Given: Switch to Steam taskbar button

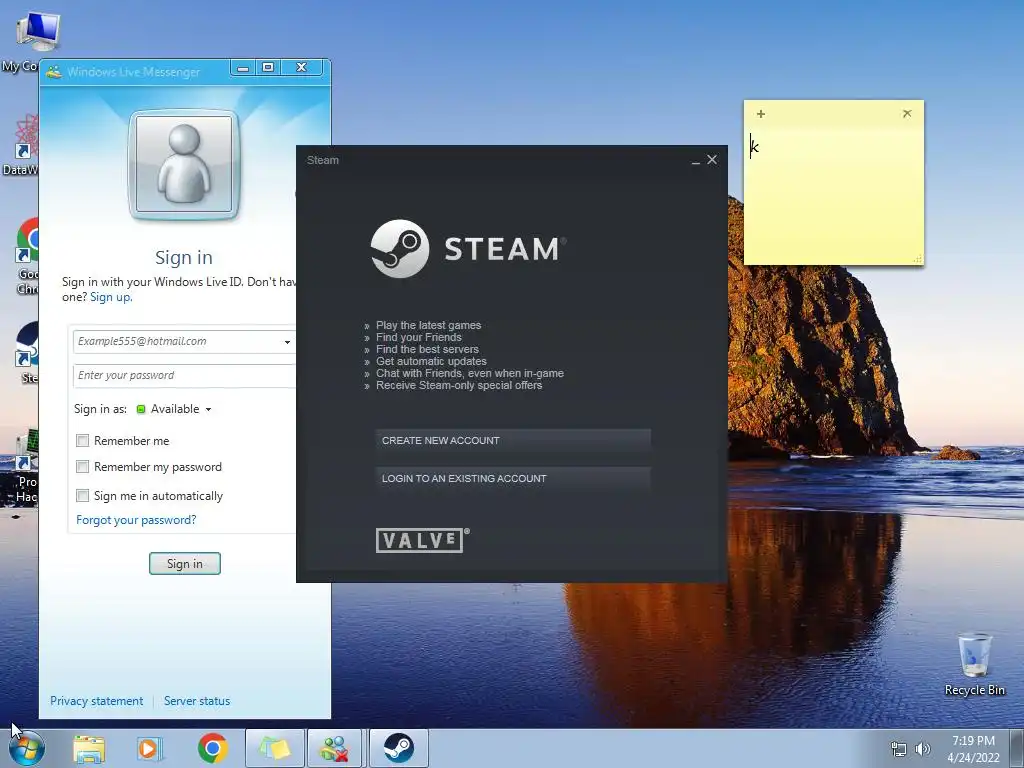Looking at the screenshot, I should pos(398,748).
